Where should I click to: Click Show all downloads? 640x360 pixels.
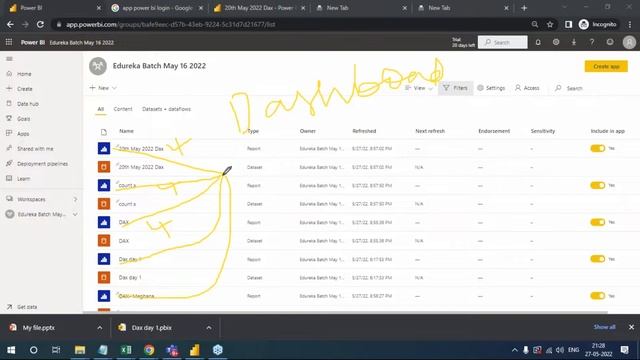click(604, 327)
